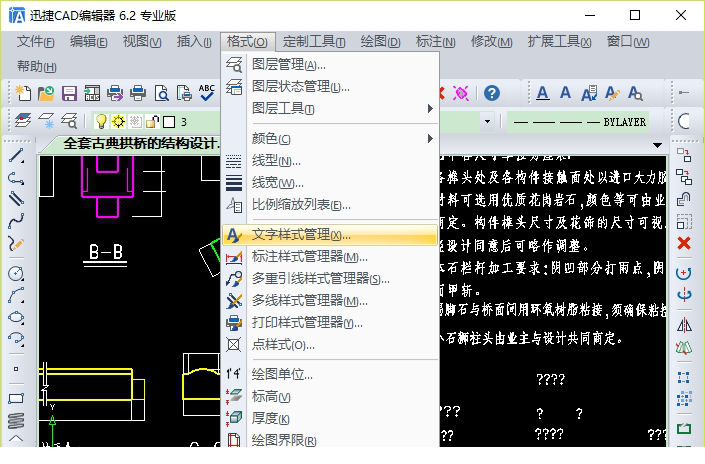The image size is (705, 464).
Task: Click the Save disk icon
Action: (x=69, y=93)
